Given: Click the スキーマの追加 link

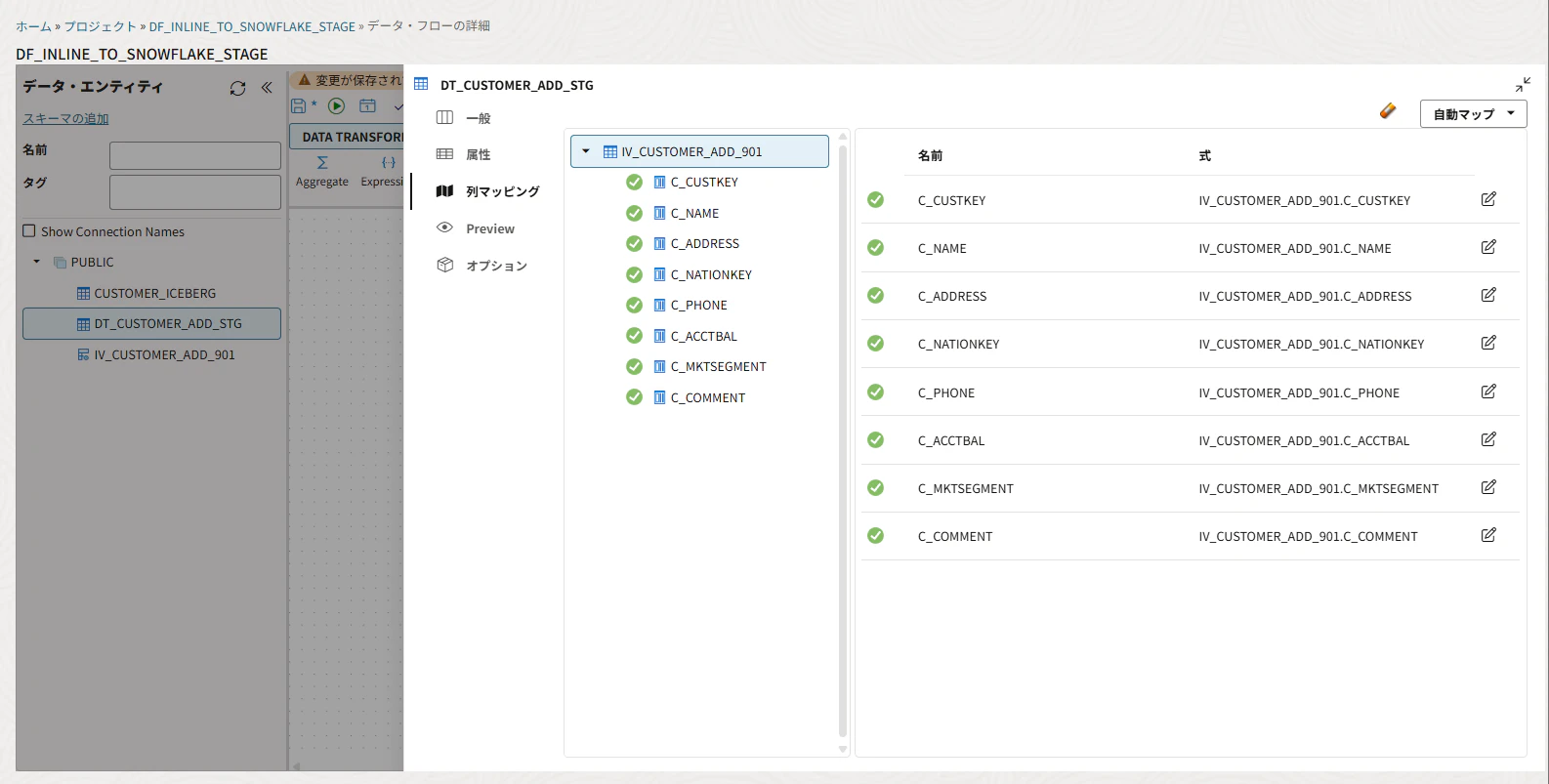Looking at the screenshot, I should [65, 118].
